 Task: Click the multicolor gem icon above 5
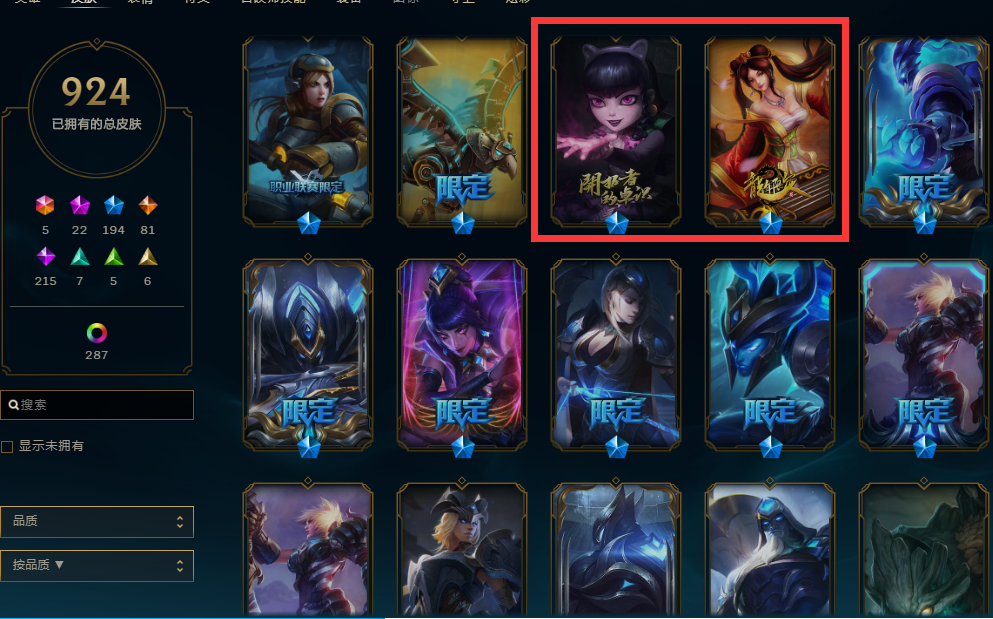coord(45,205)
